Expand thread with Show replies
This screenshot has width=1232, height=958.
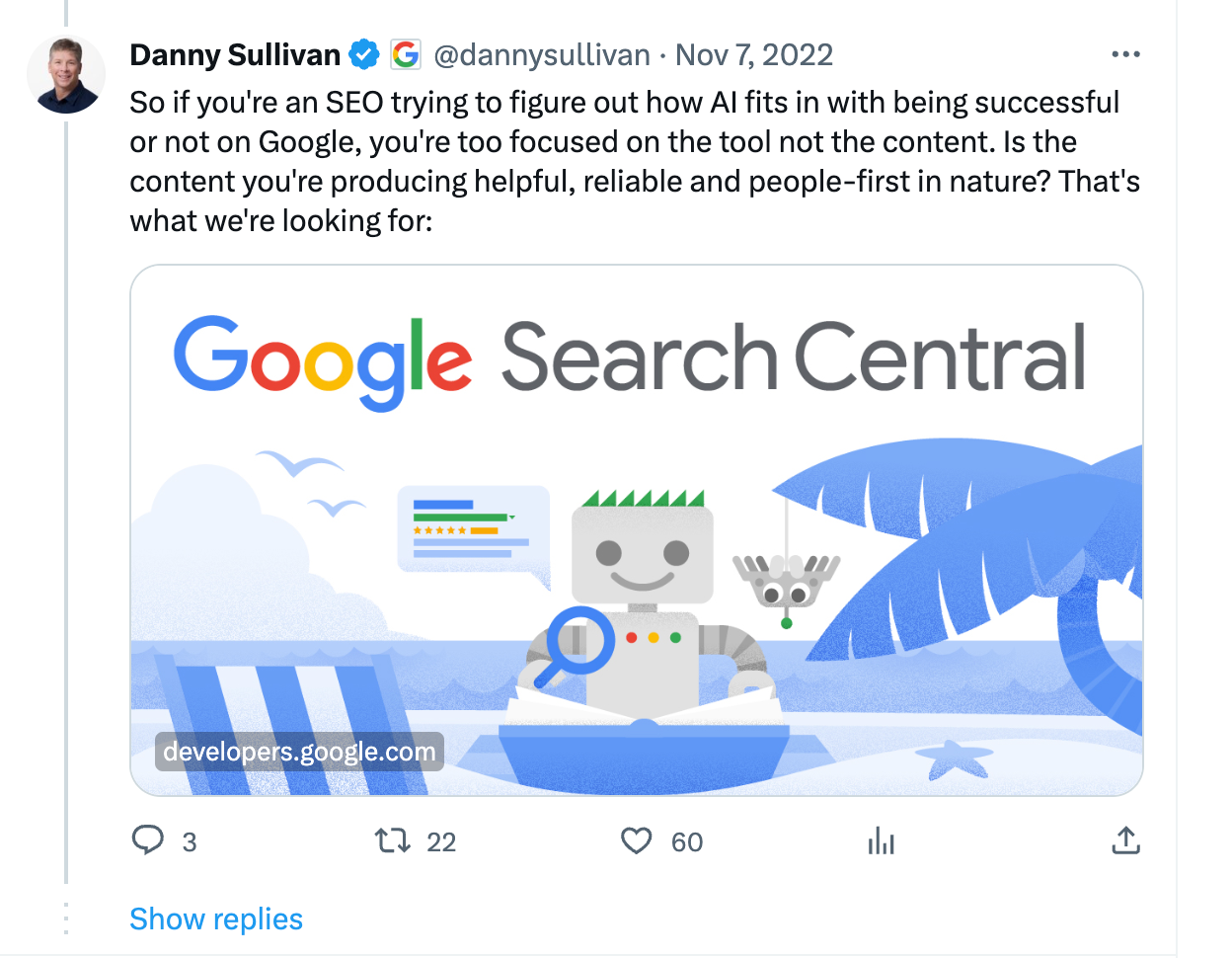coord(216,918)
